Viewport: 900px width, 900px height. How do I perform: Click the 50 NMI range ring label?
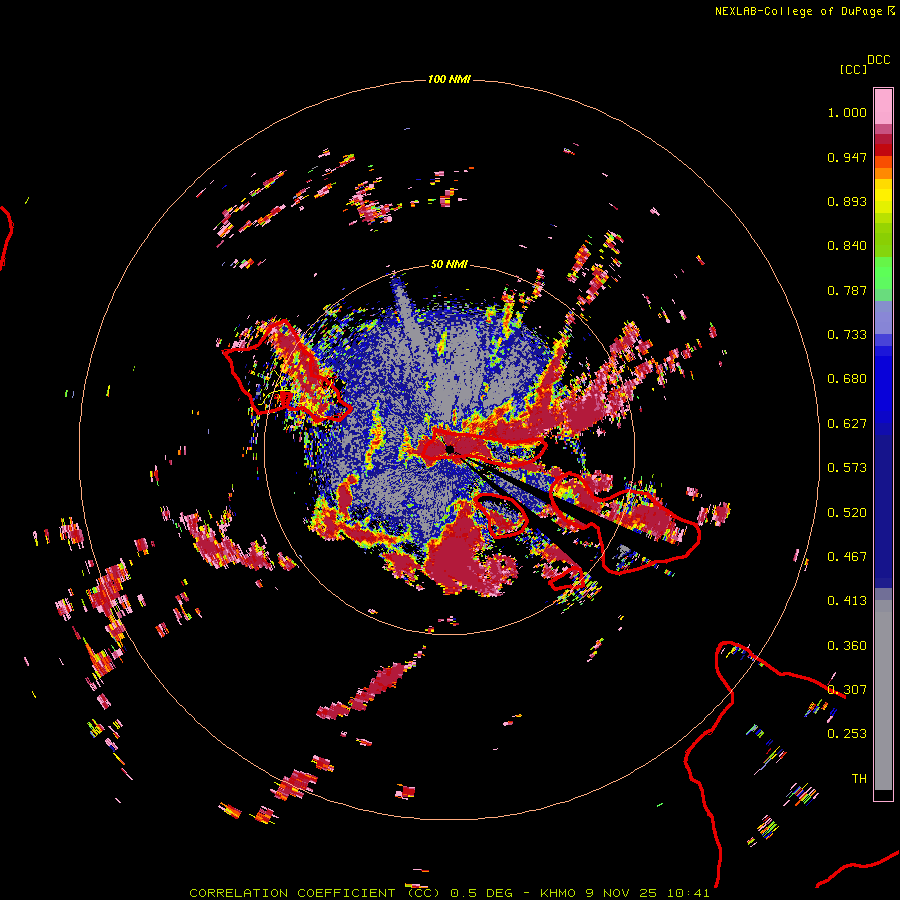click(449, 264)
